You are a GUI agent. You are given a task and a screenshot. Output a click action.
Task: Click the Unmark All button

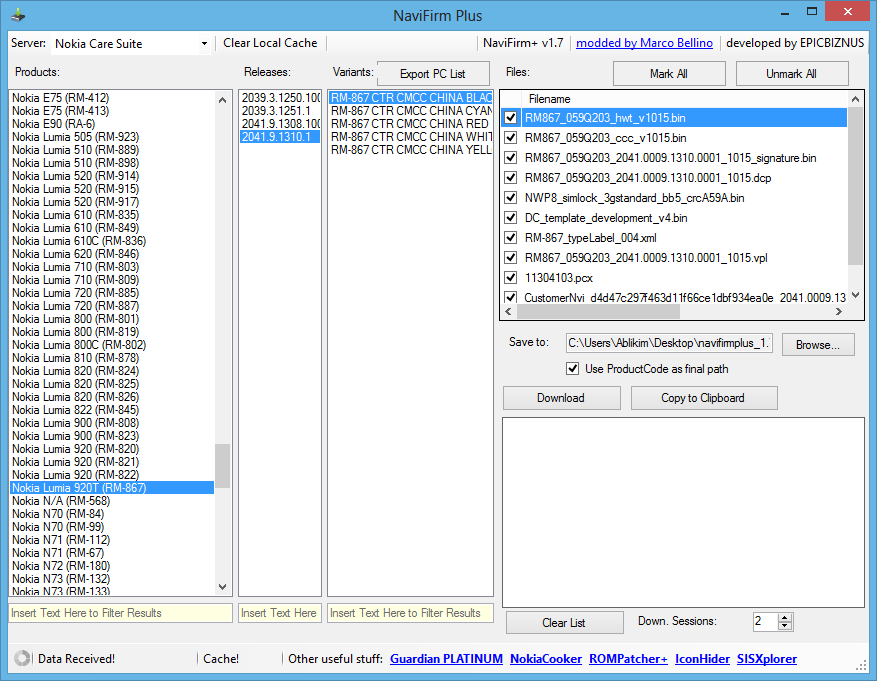791,74
